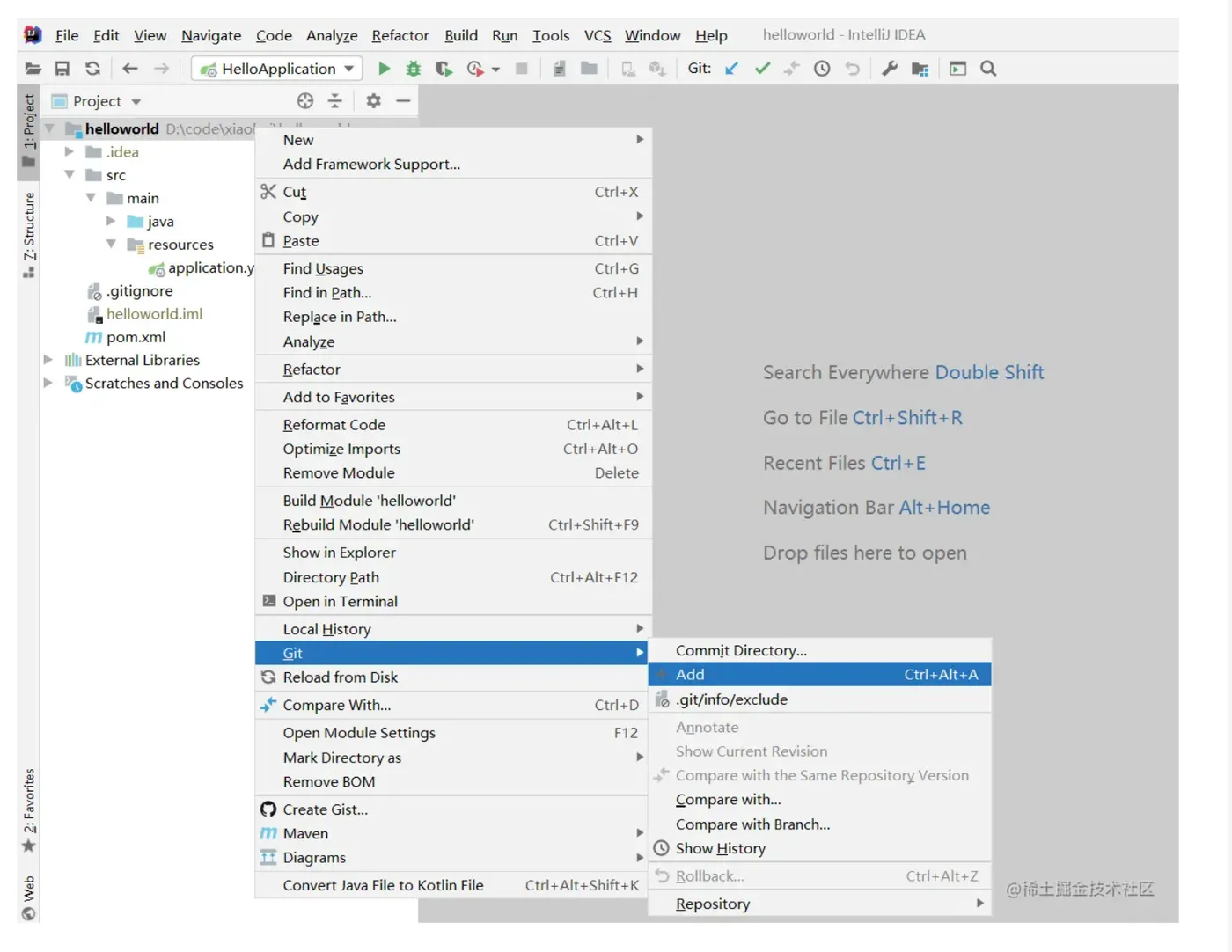Expand External Libraries node
1232x952 pixels.
(48, 360)
